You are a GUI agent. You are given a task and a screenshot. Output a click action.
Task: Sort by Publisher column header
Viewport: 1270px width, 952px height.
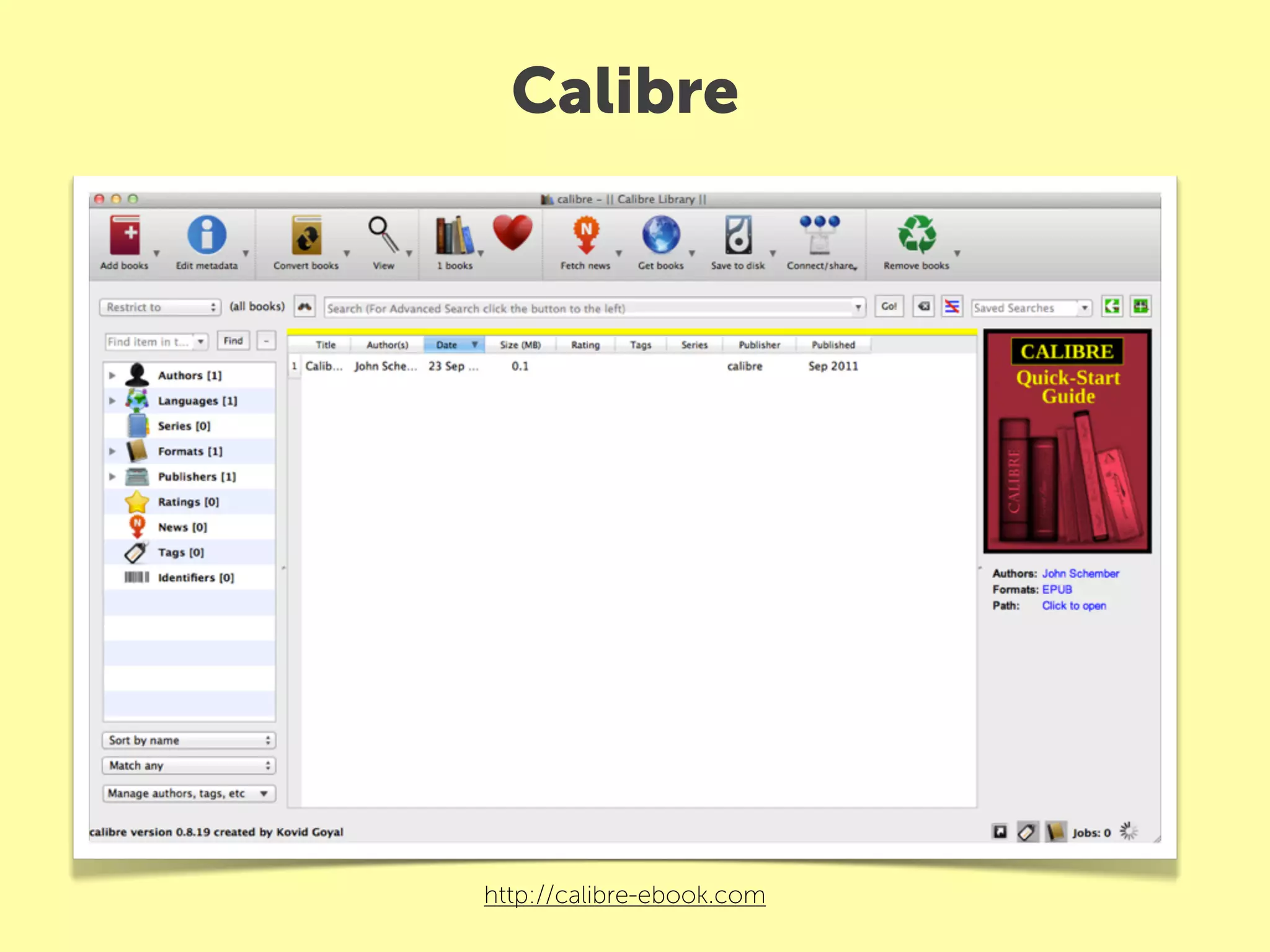759,345
